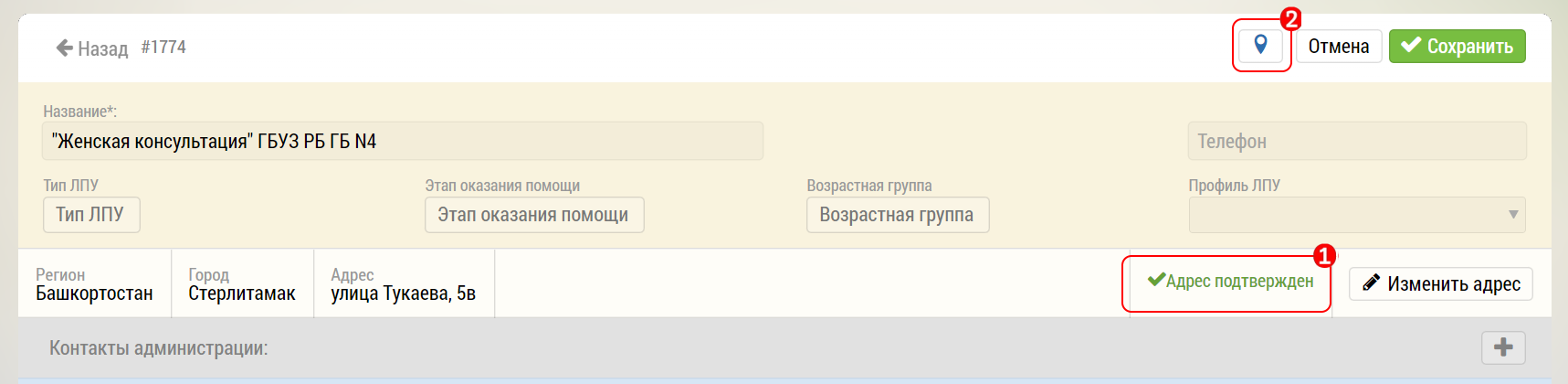Open the Возрастная группа selector
The image size is (1568, 384).
pos(897,215)
